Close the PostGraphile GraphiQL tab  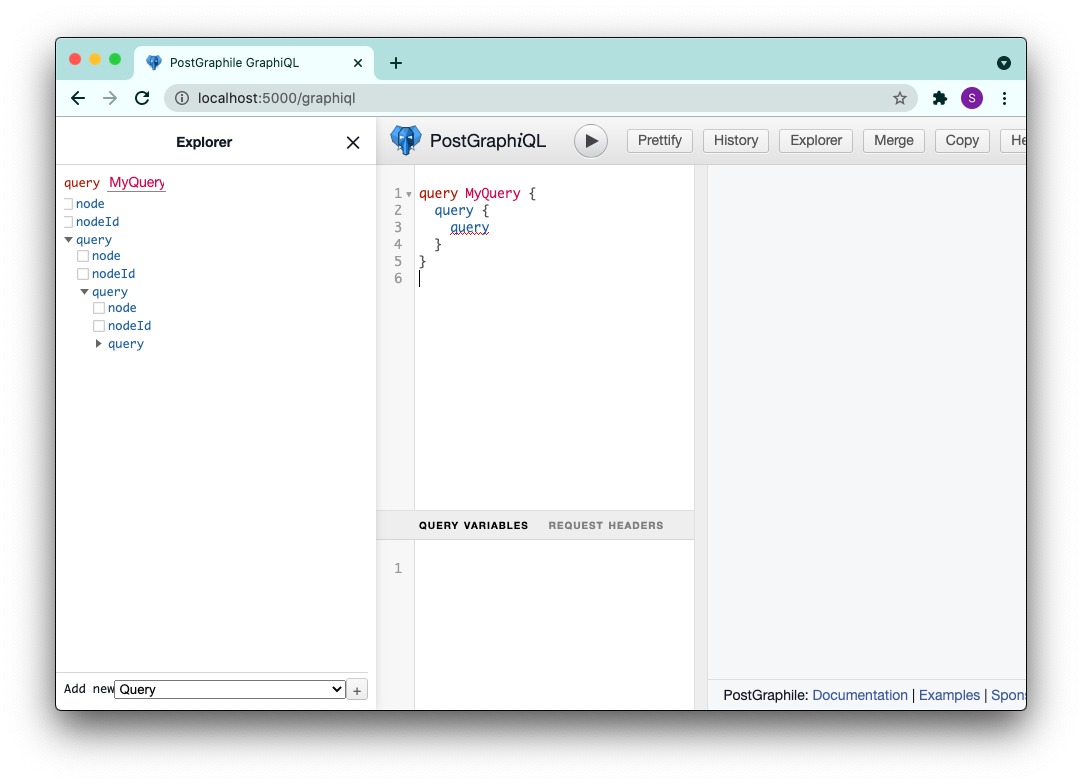click(357, 63)
